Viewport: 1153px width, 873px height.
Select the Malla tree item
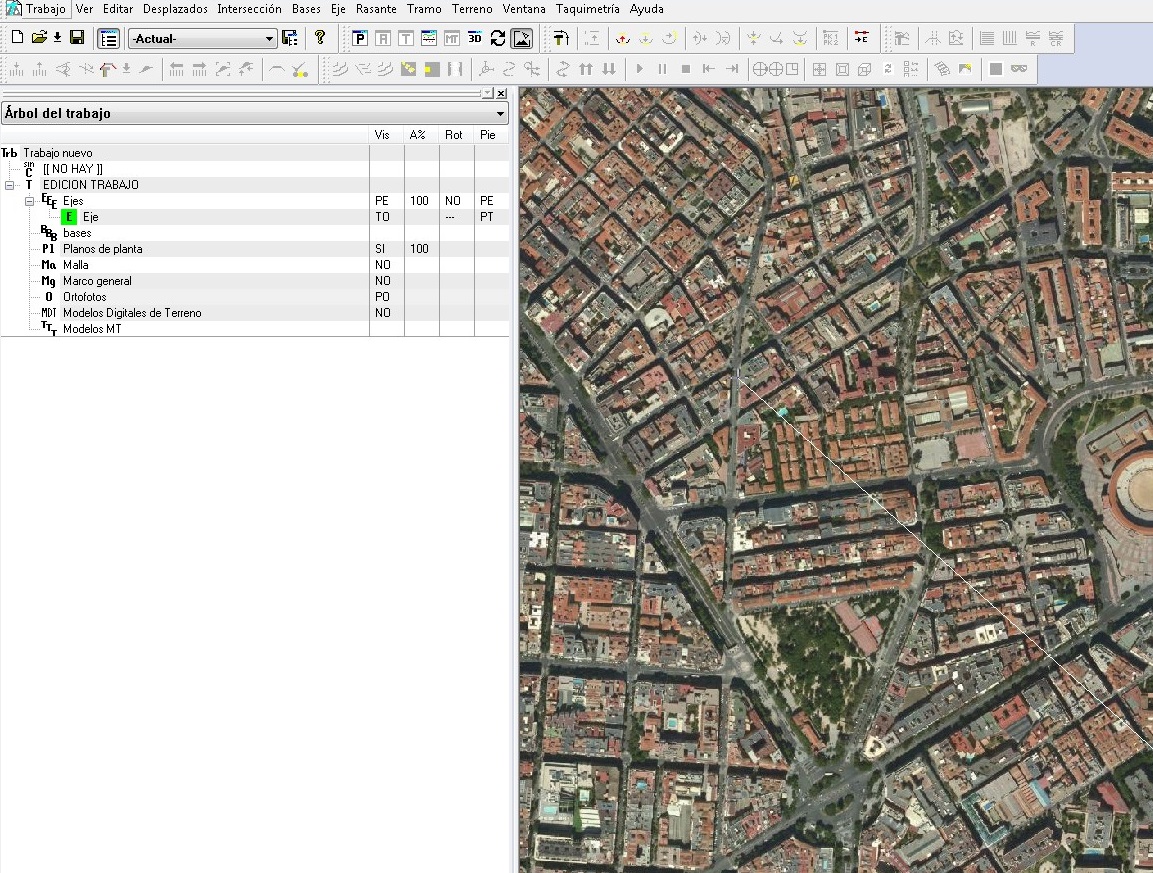[75, 265]
